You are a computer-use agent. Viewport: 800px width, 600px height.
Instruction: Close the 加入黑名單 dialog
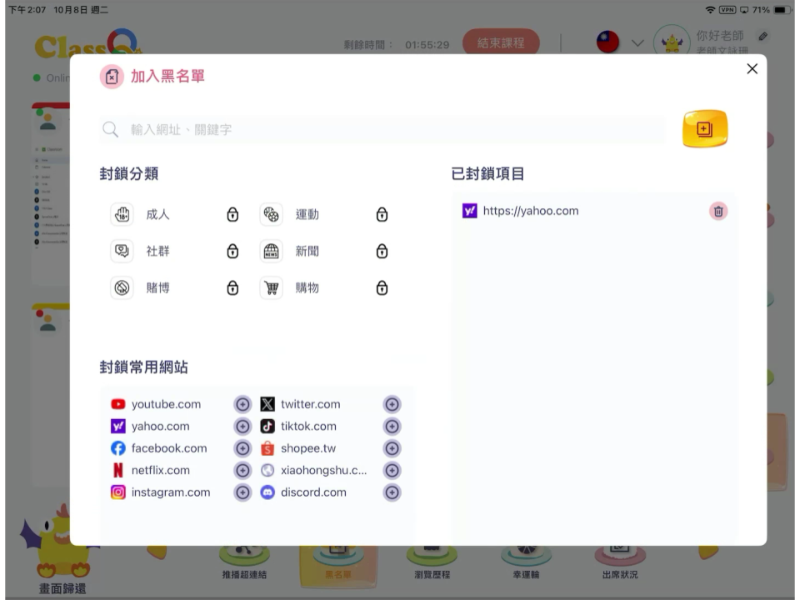coord(752,69)
